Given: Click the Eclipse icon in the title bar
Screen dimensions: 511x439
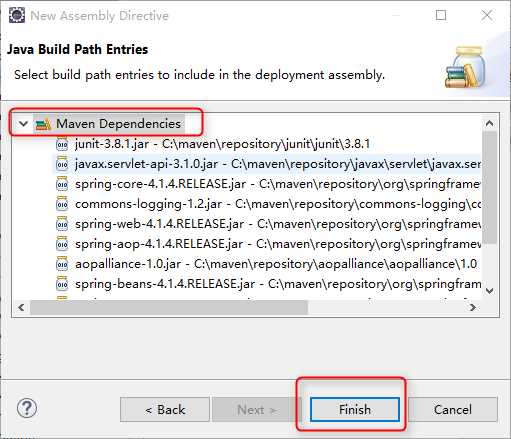Looking at the screenshot, I should [17, 15].
